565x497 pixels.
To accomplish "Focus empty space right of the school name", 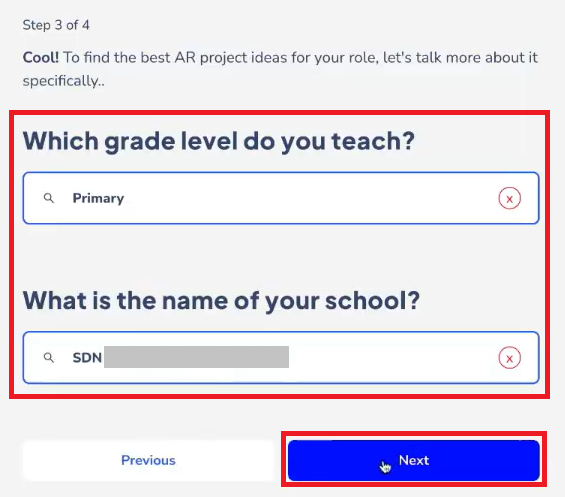I will point(393,358).
